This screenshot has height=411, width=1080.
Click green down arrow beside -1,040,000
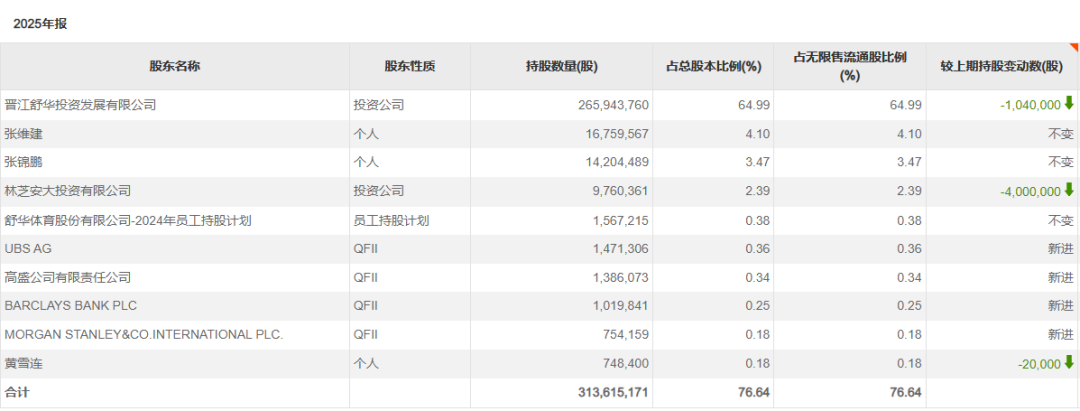1069,103
